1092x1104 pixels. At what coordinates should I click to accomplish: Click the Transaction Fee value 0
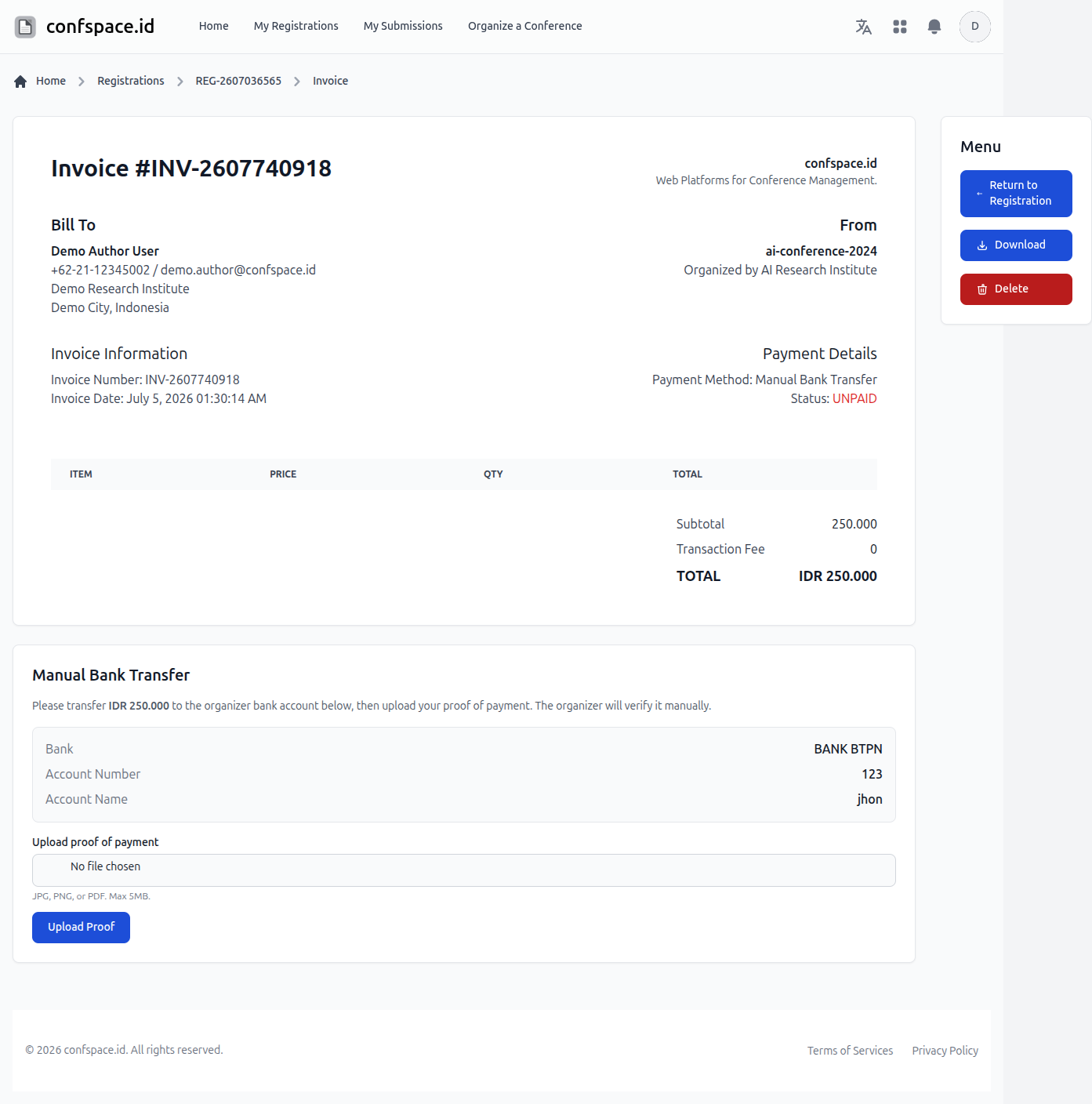[x=873, y=549]
